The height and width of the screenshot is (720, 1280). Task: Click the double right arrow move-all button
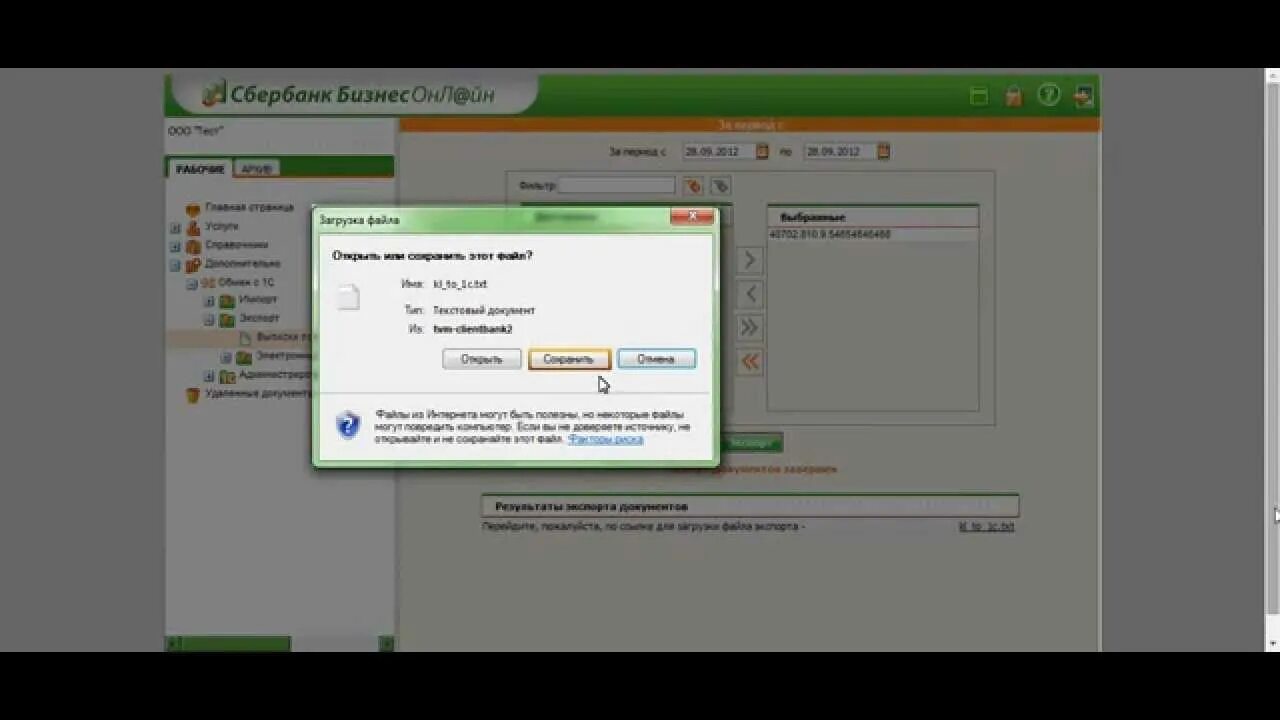tap(749, 328)
